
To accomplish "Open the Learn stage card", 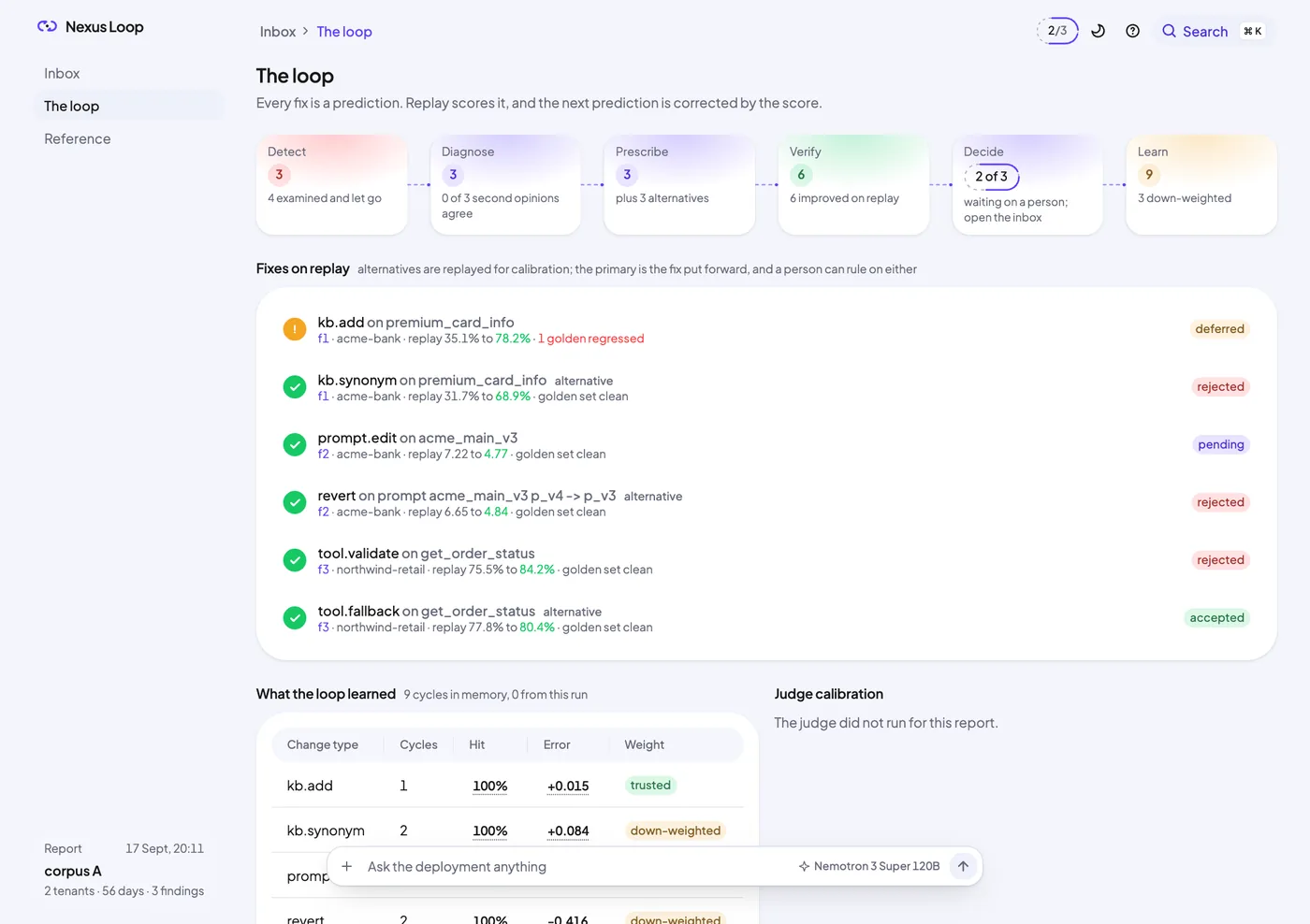I will [1201, 184].
